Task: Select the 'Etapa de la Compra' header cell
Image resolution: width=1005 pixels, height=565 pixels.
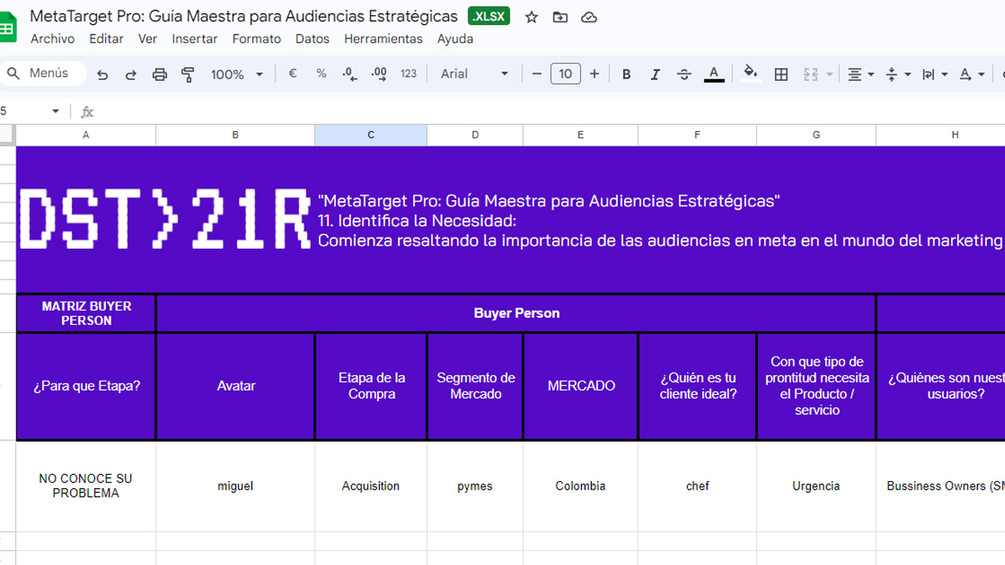Action: tap(371, 386)
